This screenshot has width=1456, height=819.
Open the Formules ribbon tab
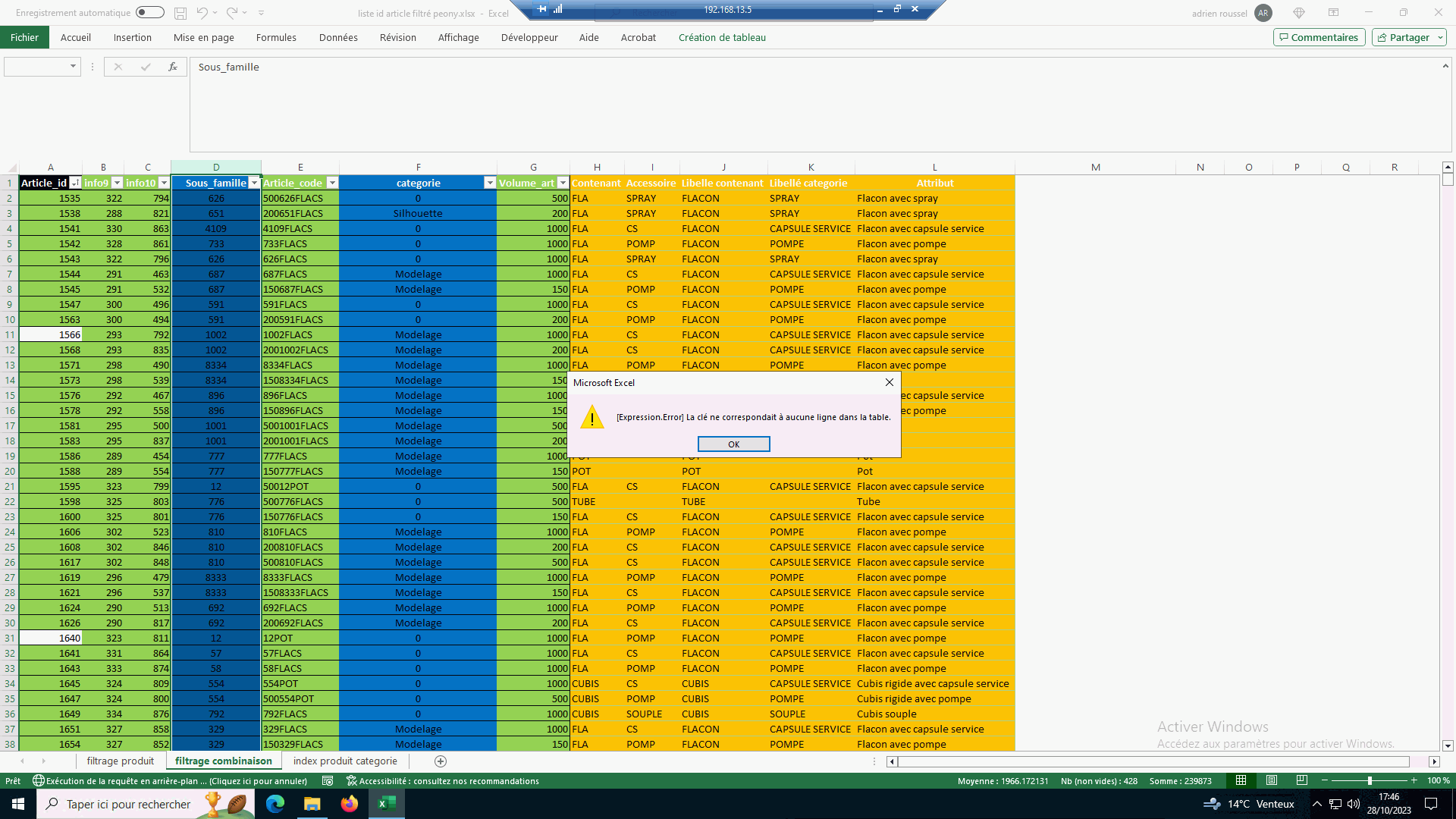click(276, 37)
